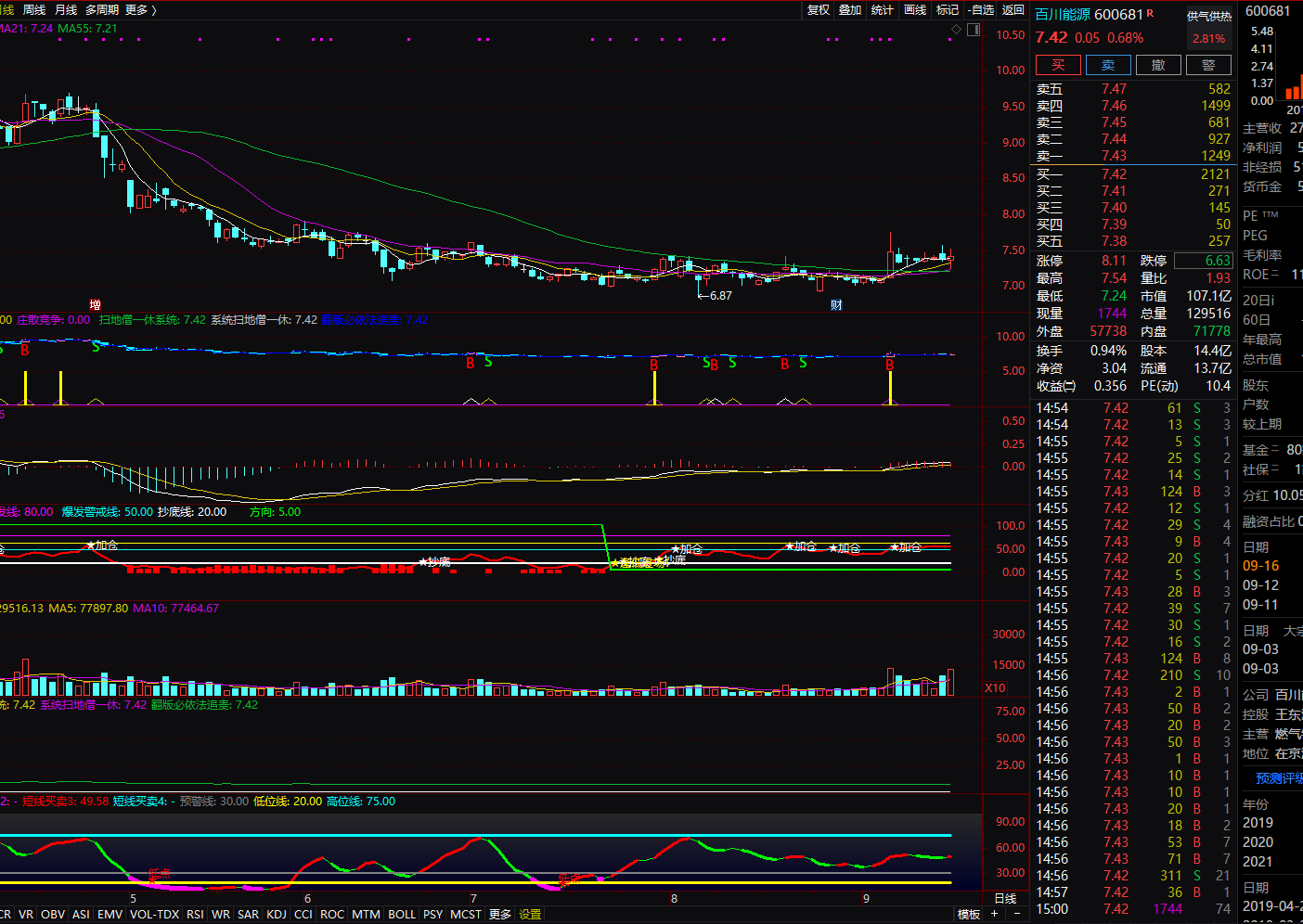1303x924 pixels.
Task: Click the diamond marker icon above the chart
Action: tap(956, 30)
